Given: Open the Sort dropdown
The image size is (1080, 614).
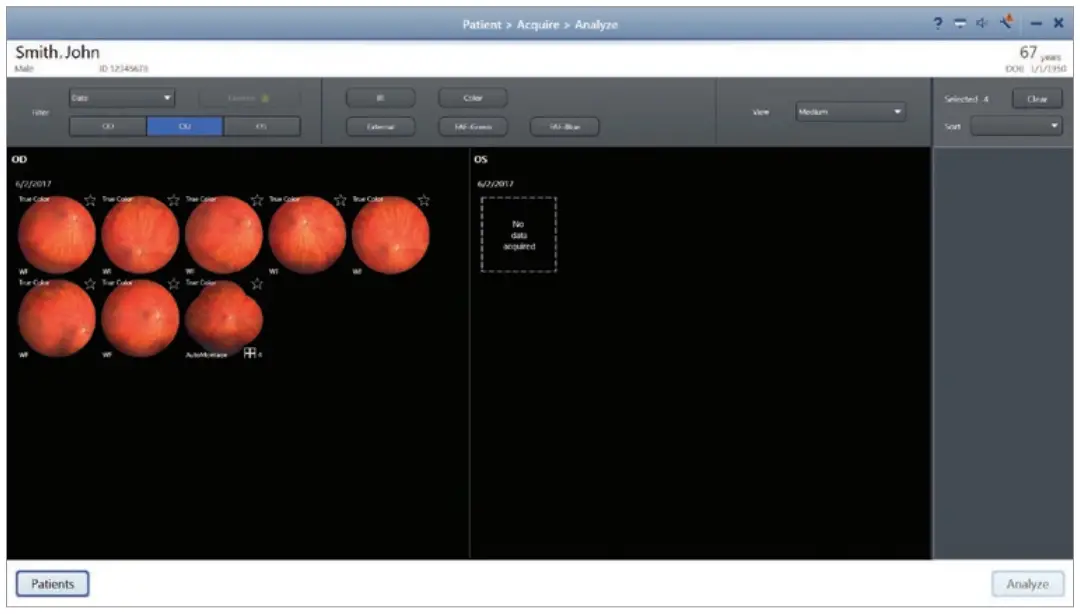Looking at the screenshot, I should click(x=1016, y=126).
